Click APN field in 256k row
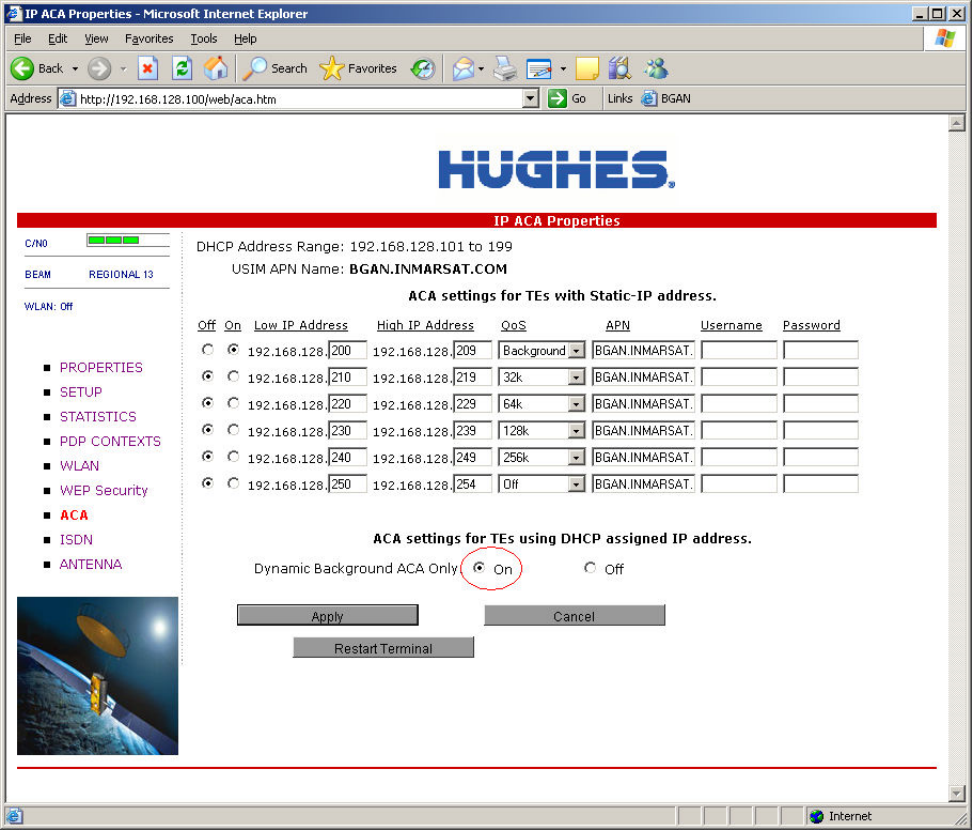Screen dimensions: 972x830 (643, 457)
